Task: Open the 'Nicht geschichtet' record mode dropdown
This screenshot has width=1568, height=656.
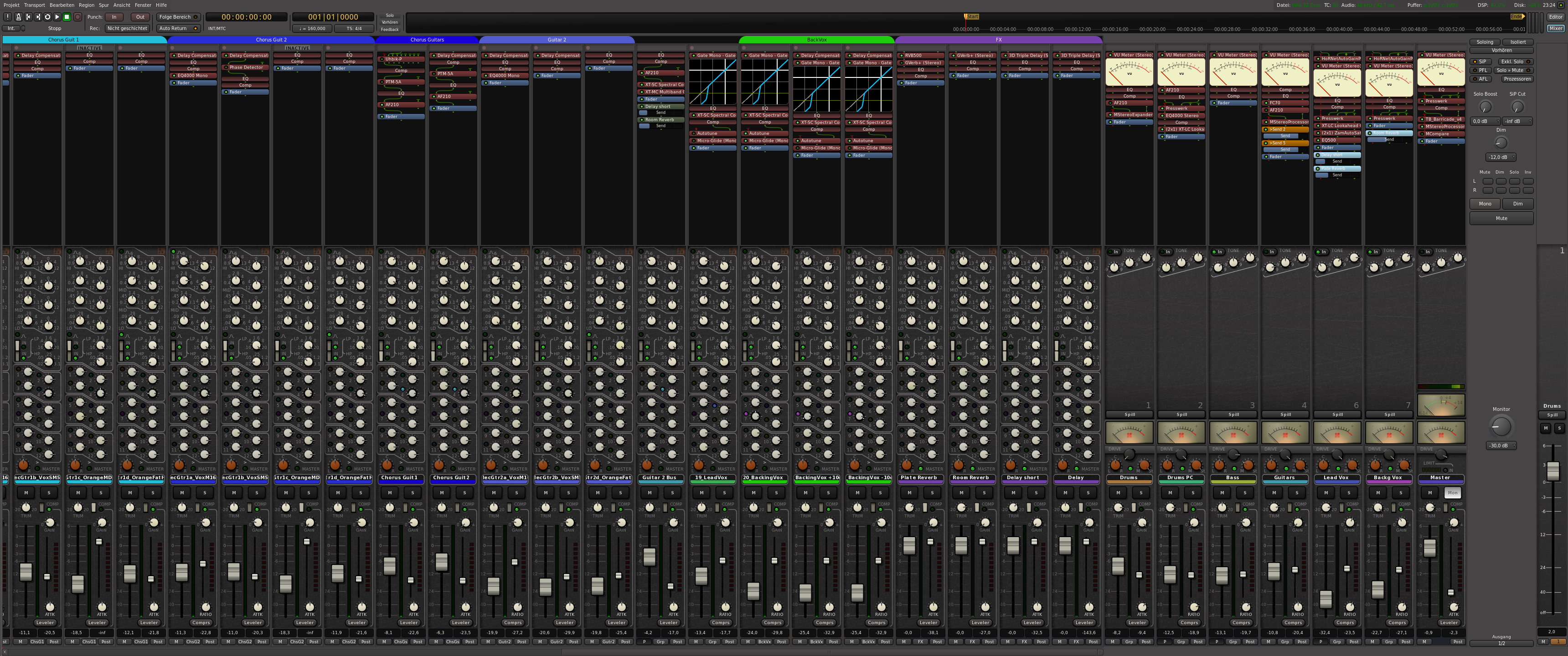Action: tap(127, 28)
